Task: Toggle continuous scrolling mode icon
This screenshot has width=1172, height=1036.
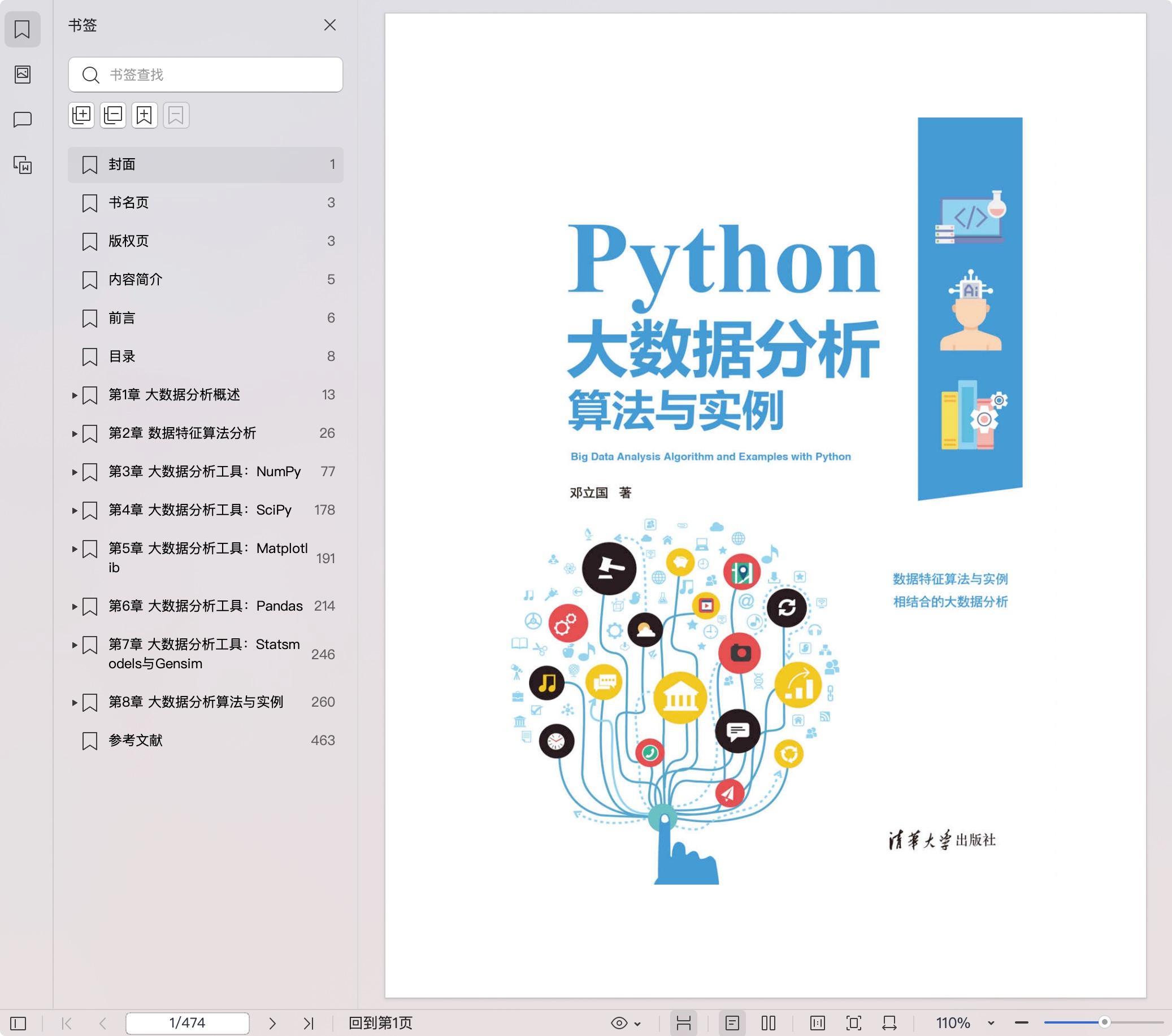Action: click(683, 1023)
